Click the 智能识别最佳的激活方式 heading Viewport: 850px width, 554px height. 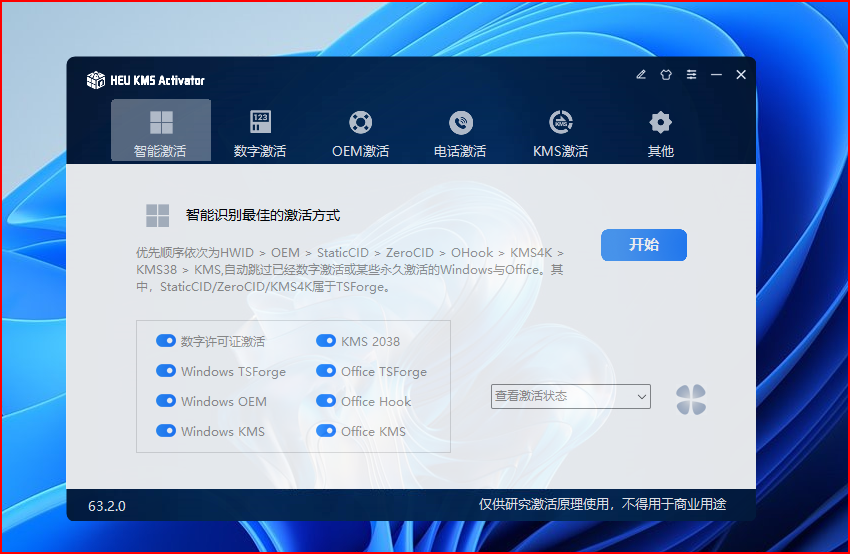(263, 215)
